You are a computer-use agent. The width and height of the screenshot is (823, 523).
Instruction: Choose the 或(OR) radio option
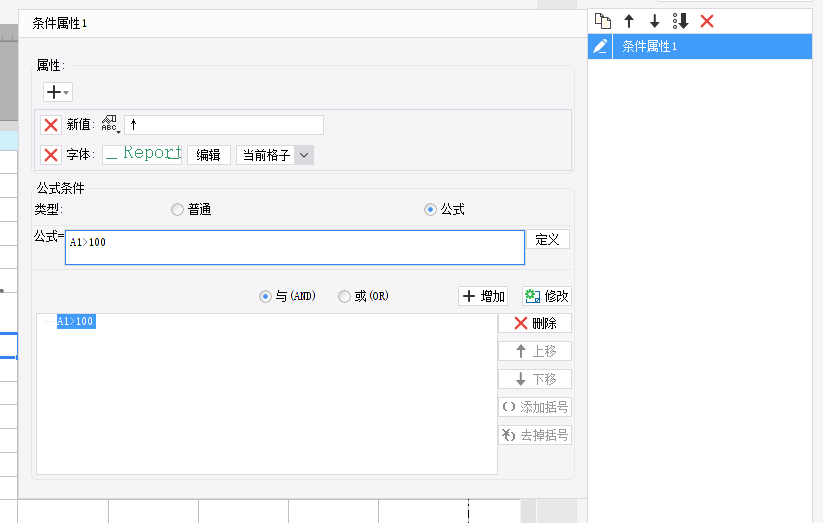click(x=344, y=296)
